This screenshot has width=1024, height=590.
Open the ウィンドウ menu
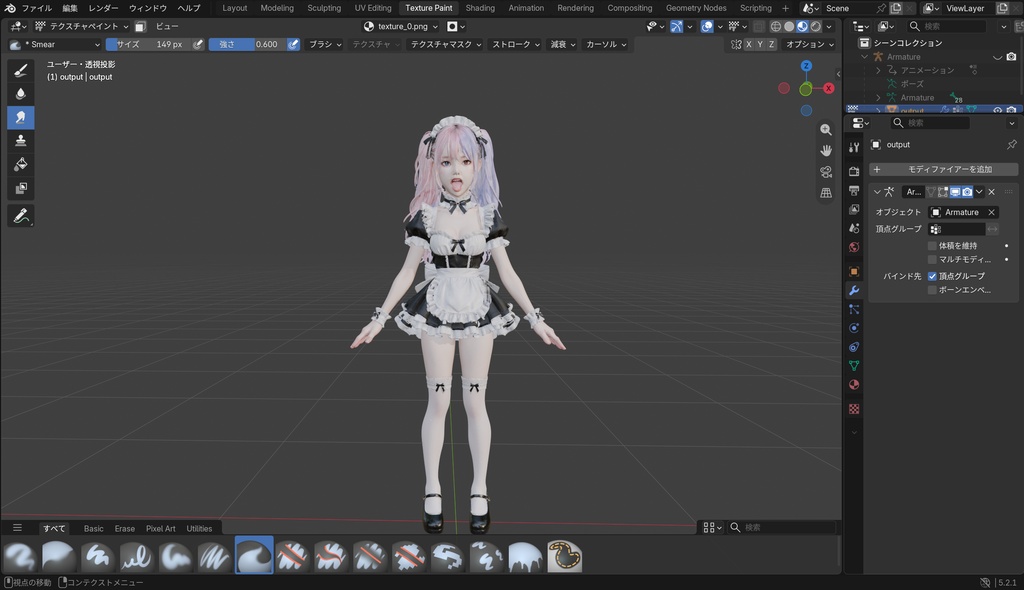click(x=148, y=8)
